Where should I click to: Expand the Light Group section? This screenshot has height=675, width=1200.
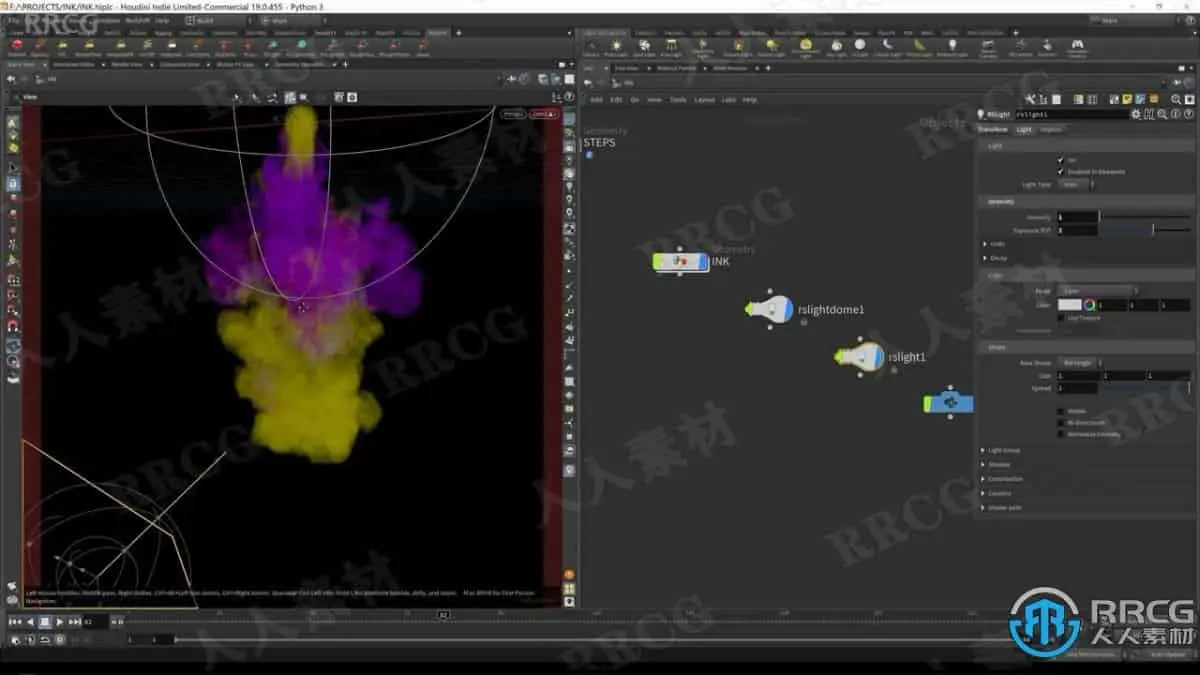pos(1003,450)
